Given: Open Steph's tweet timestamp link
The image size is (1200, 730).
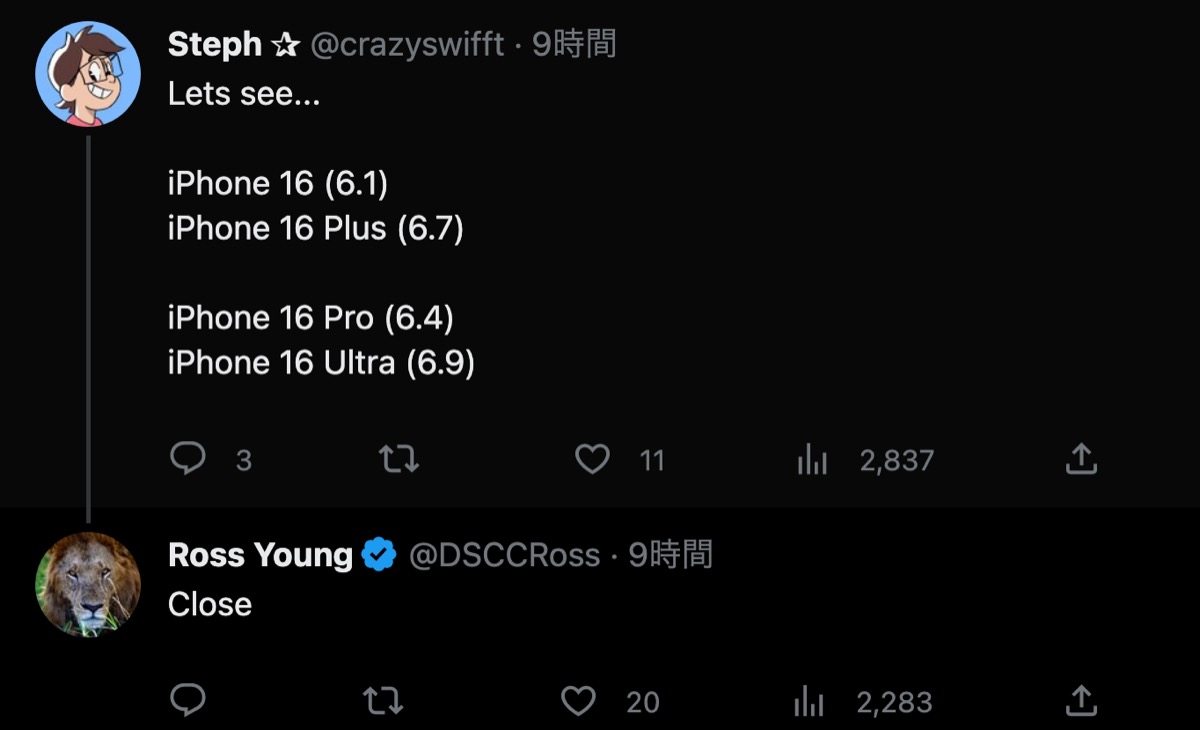Looking at the screenshot, I should (x=574, y=44).
